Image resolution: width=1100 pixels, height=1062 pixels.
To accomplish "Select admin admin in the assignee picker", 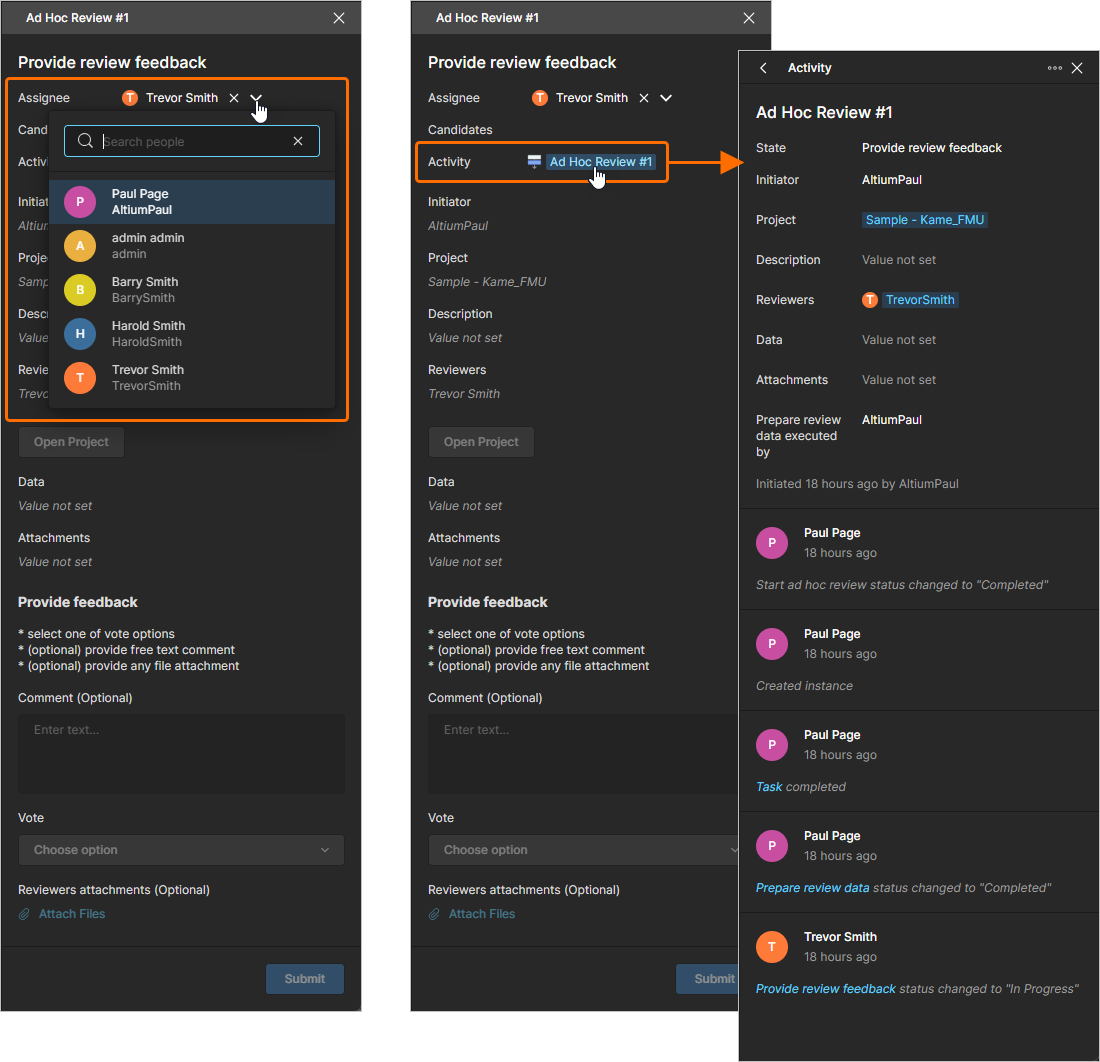I will pos(148,245).
